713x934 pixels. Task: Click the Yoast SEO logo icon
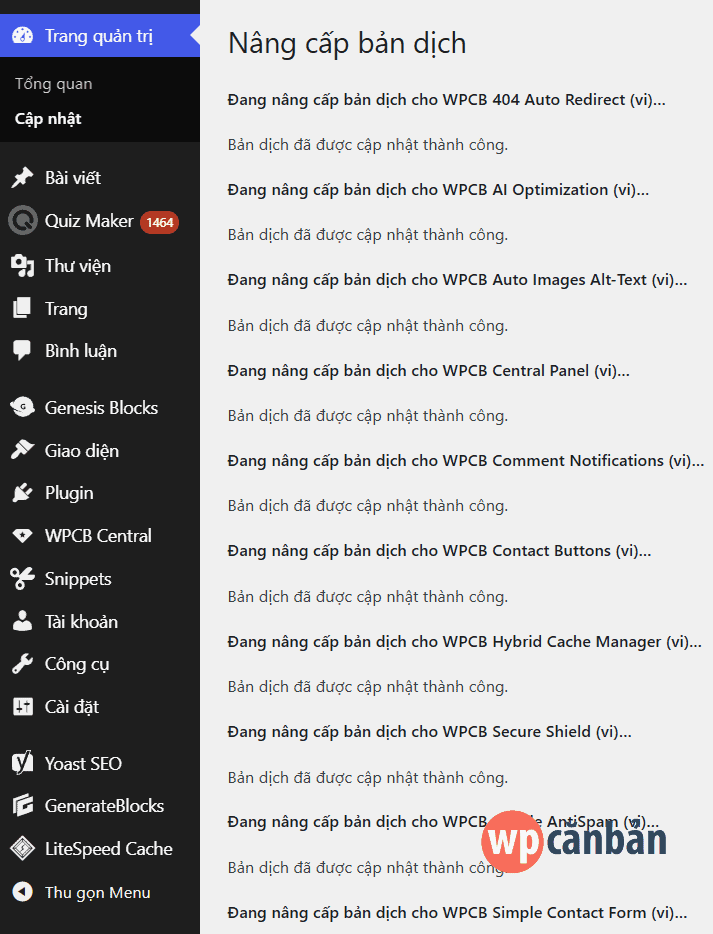[23, 763]
